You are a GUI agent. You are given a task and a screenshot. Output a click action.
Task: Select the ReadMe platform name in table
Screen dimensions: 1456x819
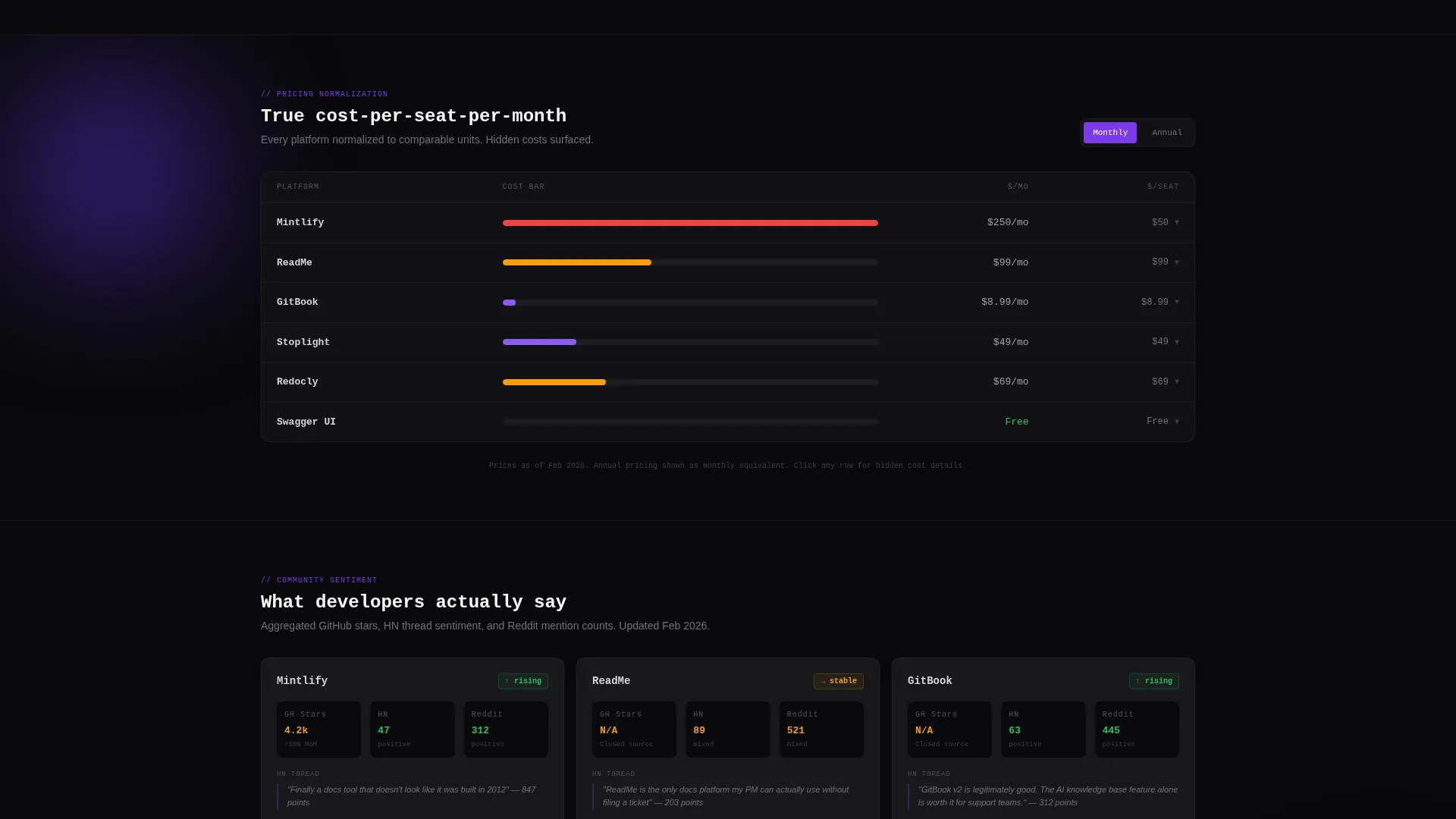[294, 262]
